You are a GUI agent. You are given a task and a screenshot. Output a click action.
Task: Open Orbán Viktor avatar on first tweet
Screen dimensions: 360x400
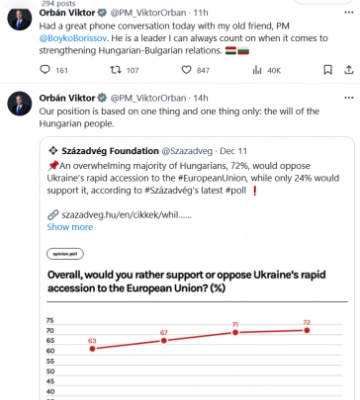coord(20,18)
